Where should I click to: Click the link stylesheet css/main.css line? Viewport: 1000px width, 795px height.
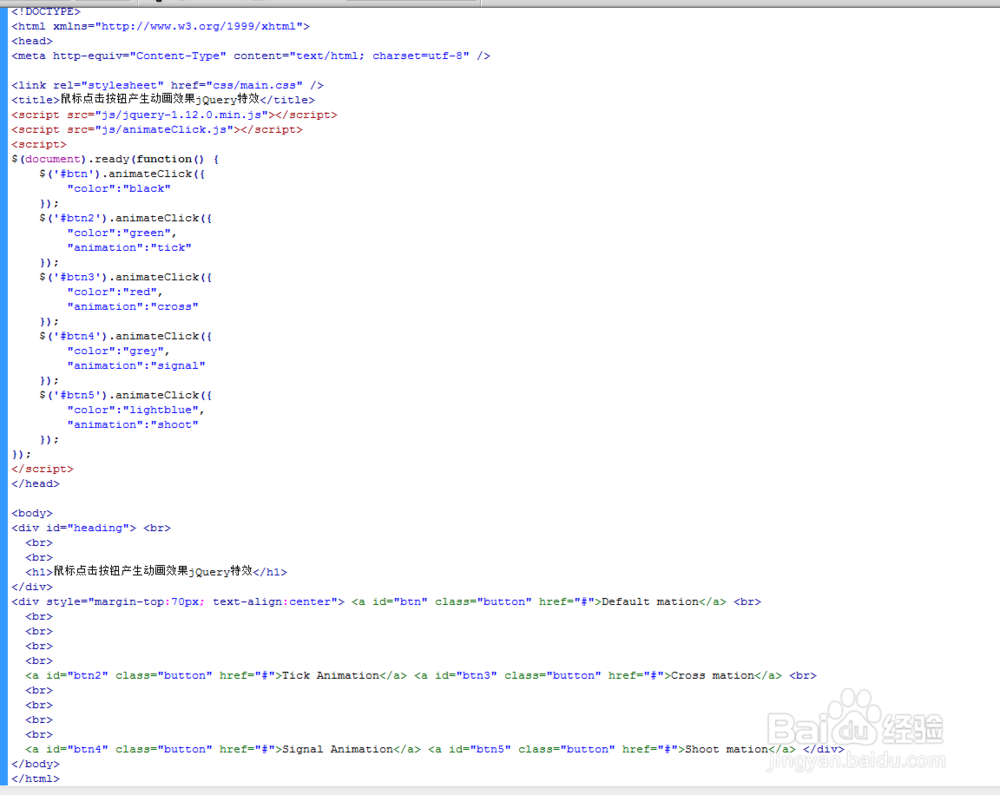coord(168,85)
